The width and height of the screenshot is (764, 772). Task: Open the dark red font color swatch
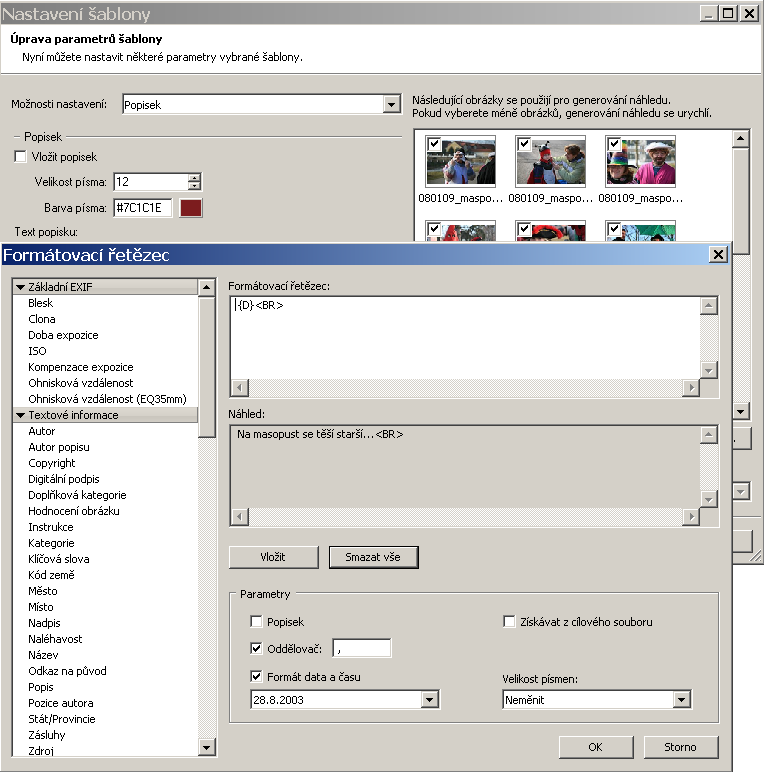(x=190, y=207)
